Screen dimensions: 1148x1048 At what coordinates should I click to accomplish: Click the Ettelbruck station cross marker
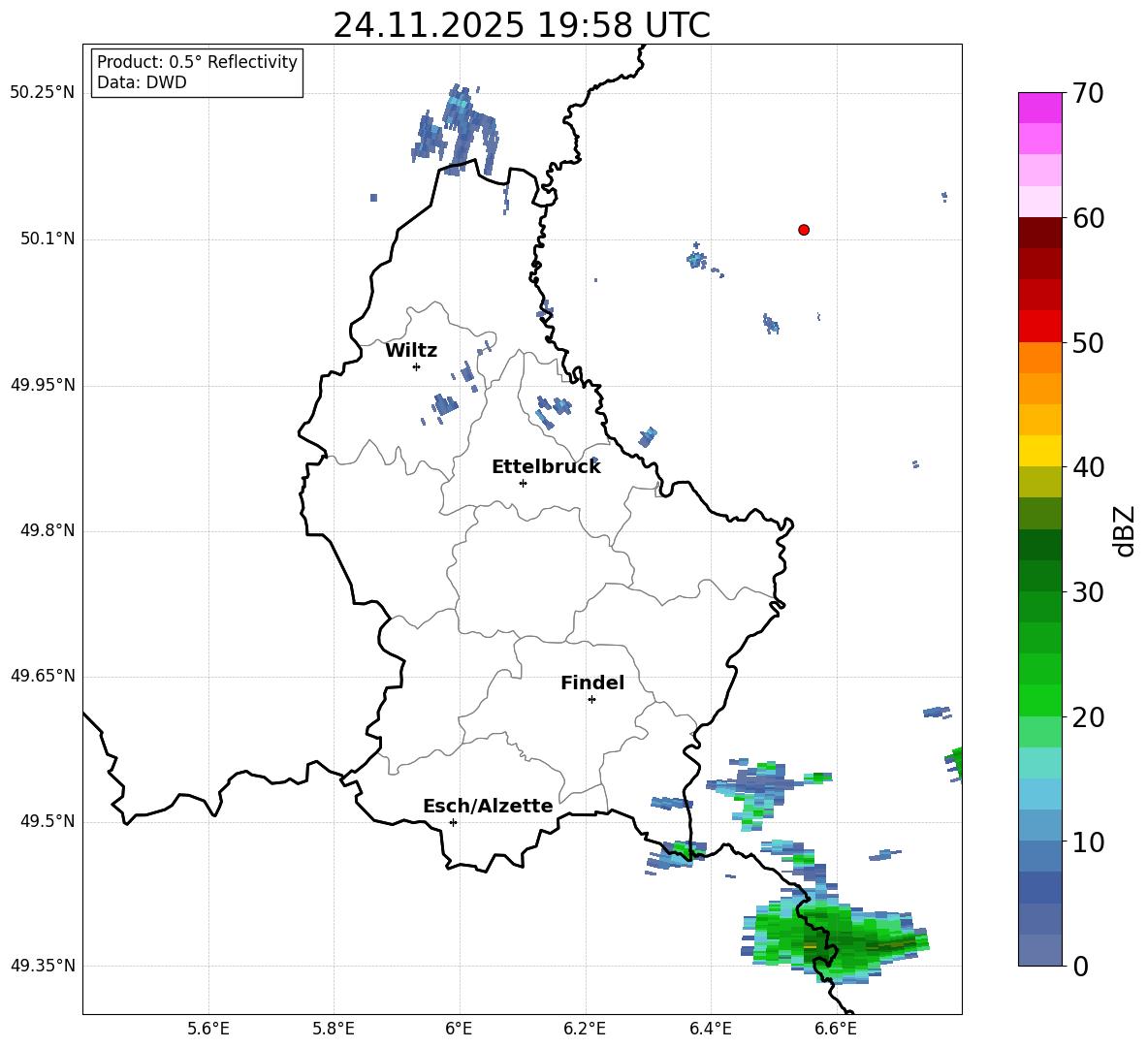point(523,483)
